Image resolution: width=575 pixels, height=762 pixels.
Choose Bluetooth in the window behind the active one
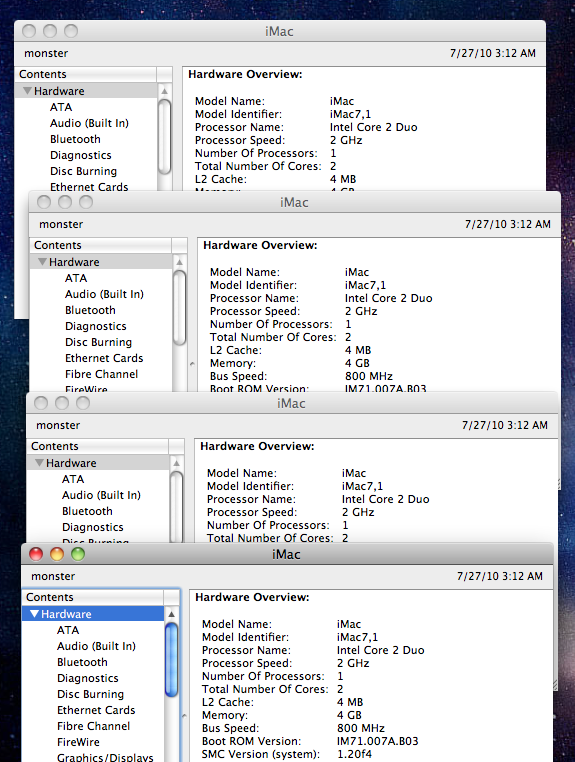coord(87,511)
